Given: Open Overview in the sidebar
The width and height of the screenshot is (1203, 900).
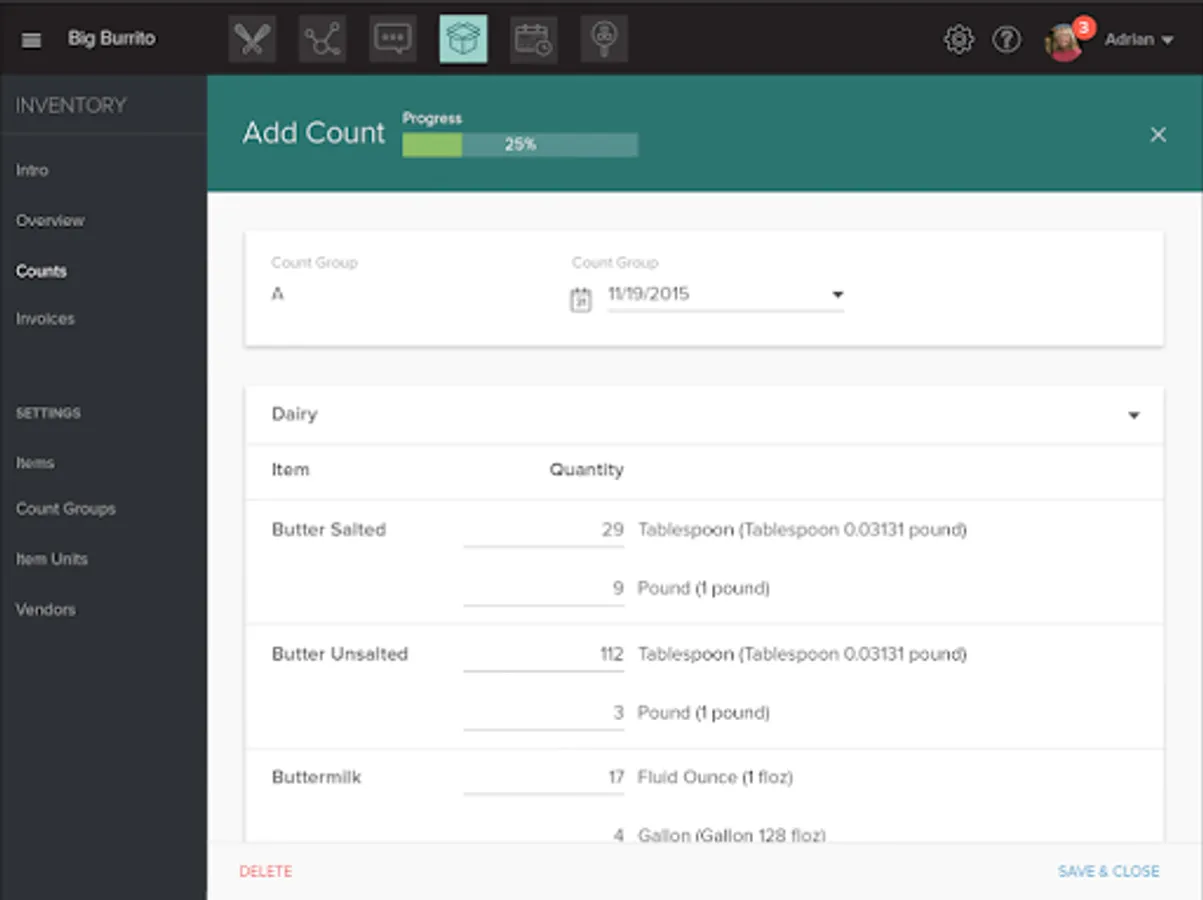Looking at the screenshot, I should 50,220.
